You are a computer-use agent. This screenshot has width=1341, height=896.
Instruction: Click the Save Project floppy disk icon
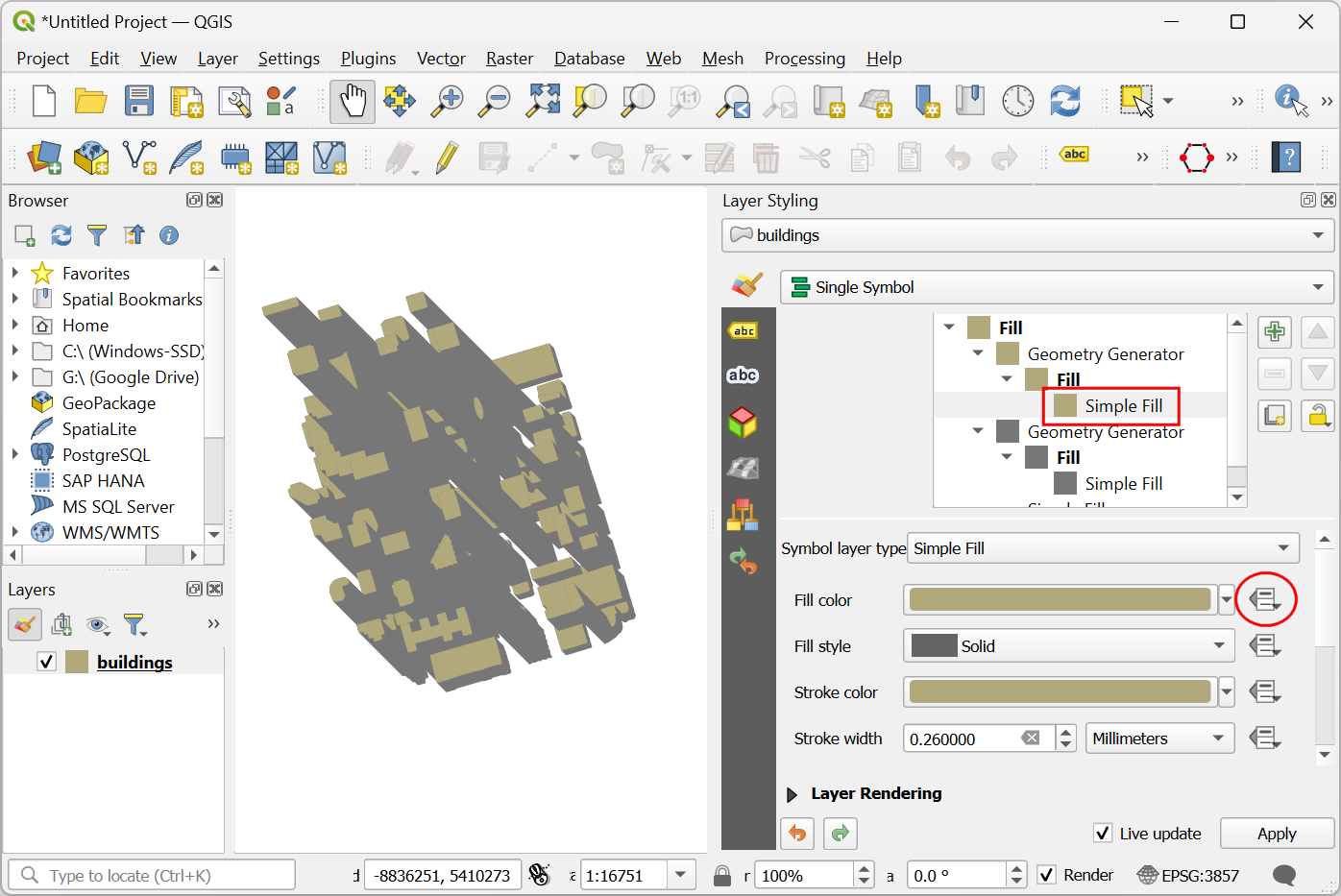[138, 101]
